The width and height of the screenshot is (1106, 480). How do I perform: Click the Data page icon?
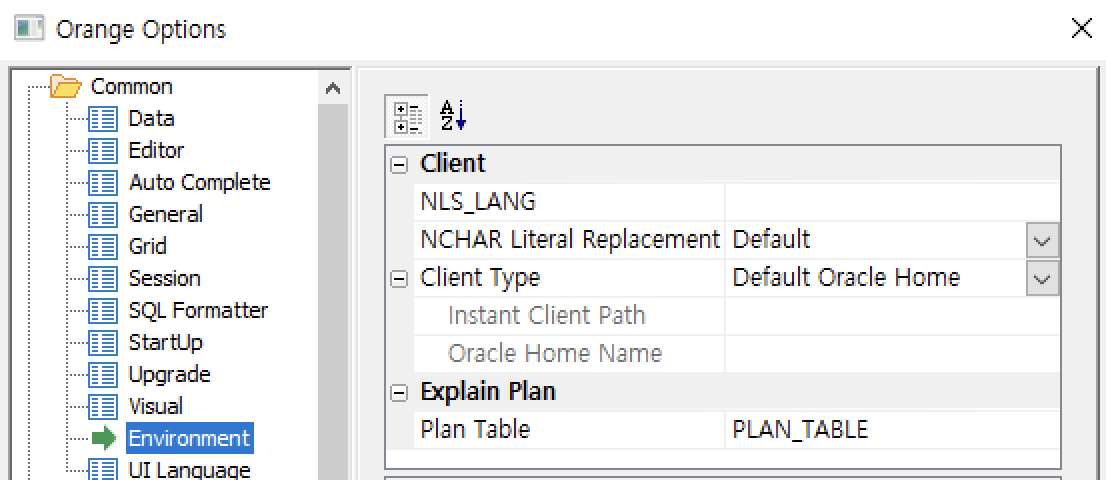pyautogui.click(x=103, y=119)
